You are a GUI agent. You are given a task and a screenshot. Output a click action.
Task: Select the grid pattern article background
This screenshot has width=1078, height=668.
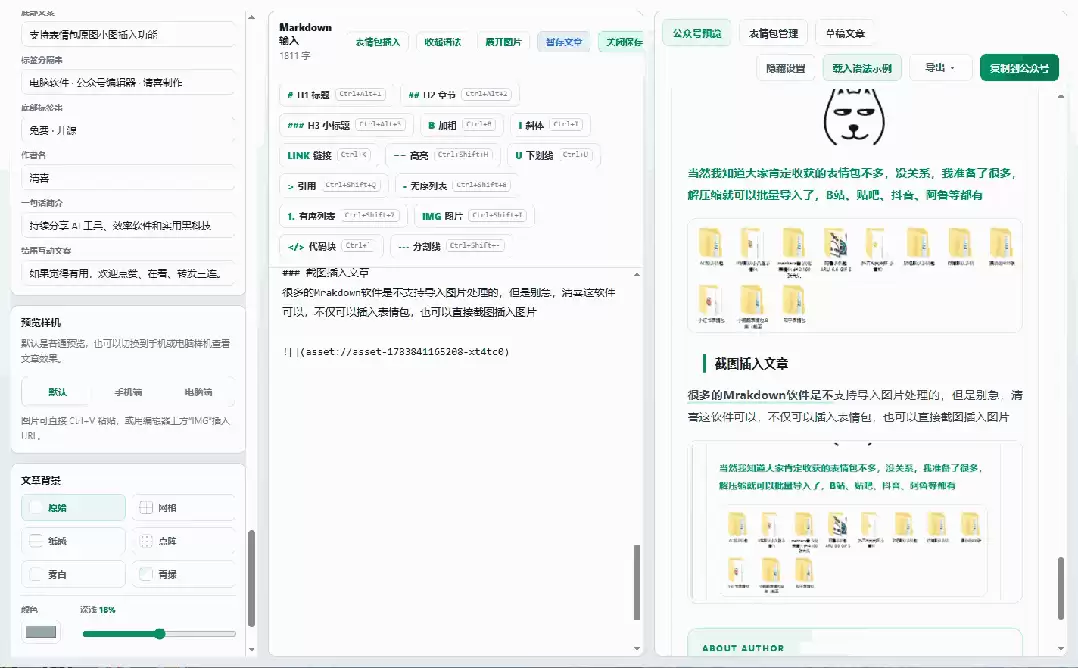click(x=184, y=508)
